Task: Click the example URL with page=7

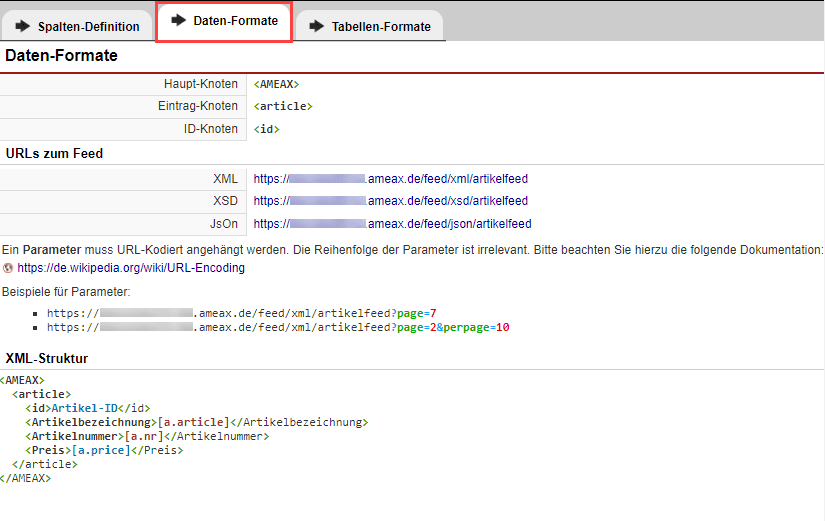Action: tap(241, 313)
